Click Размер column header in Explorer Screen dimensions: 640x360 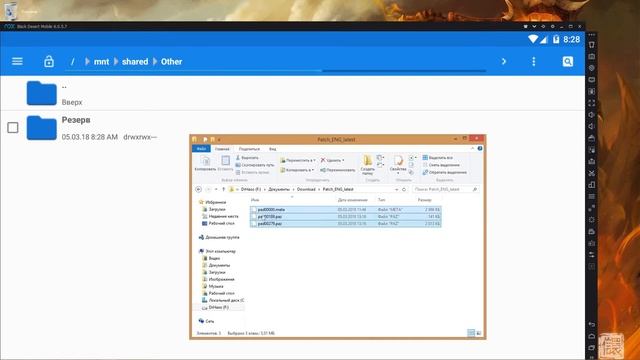pyautogui.click(x=424, y=200)
